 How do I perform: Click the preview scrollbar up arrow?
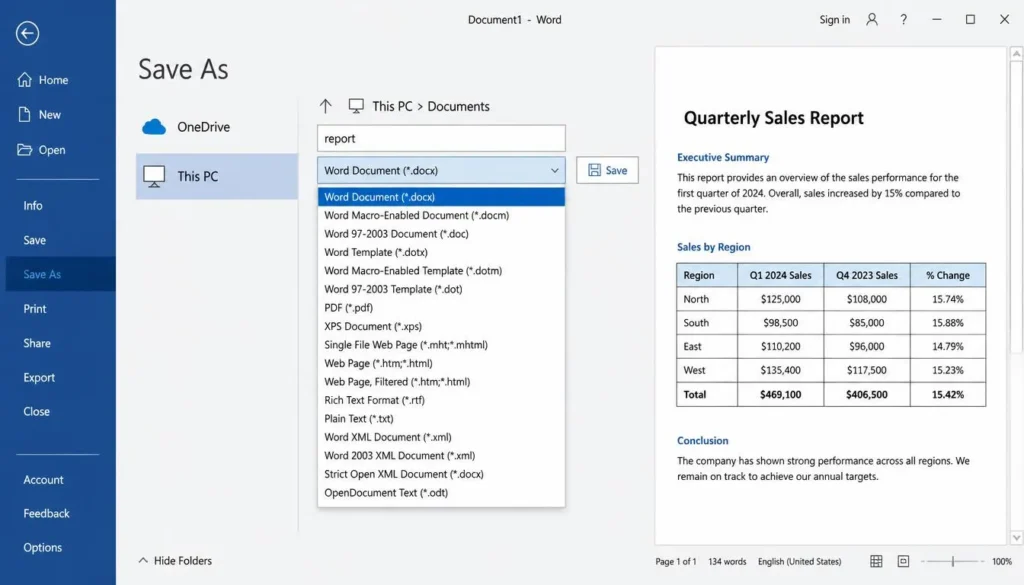(1016, 54)
